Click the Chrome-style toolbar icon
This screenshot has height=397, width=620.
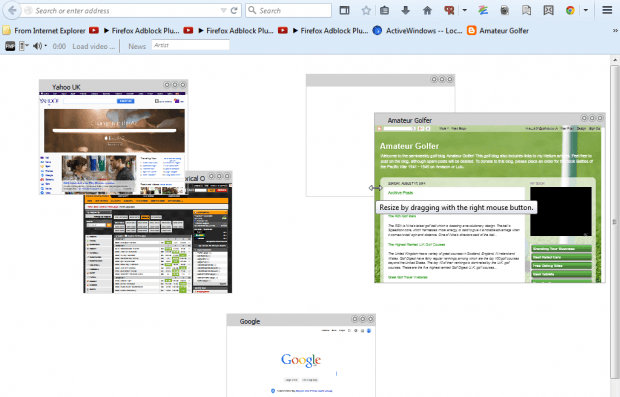pos(570,11)
